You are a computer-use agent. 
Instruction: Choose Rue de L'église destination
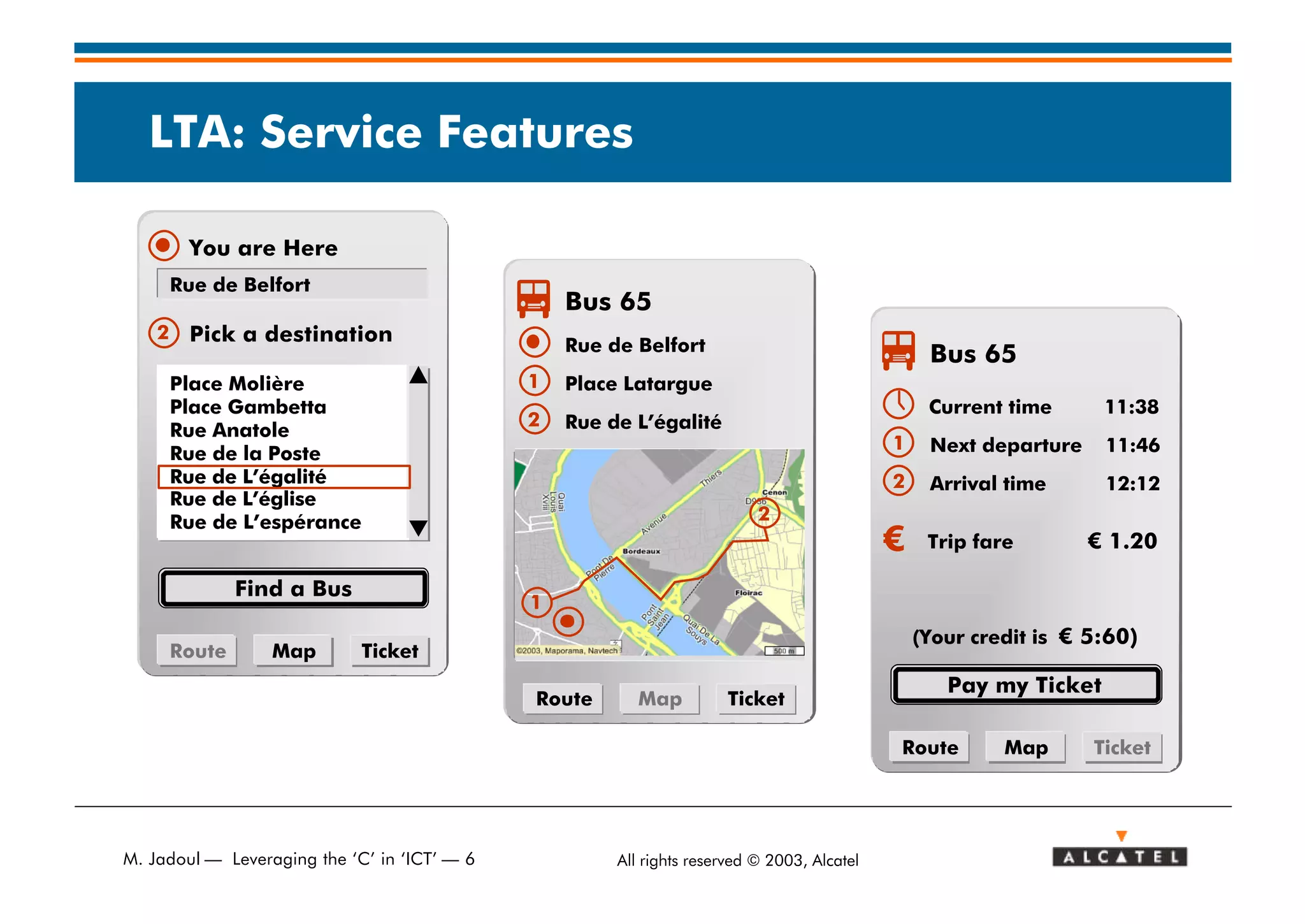(243, 499)
